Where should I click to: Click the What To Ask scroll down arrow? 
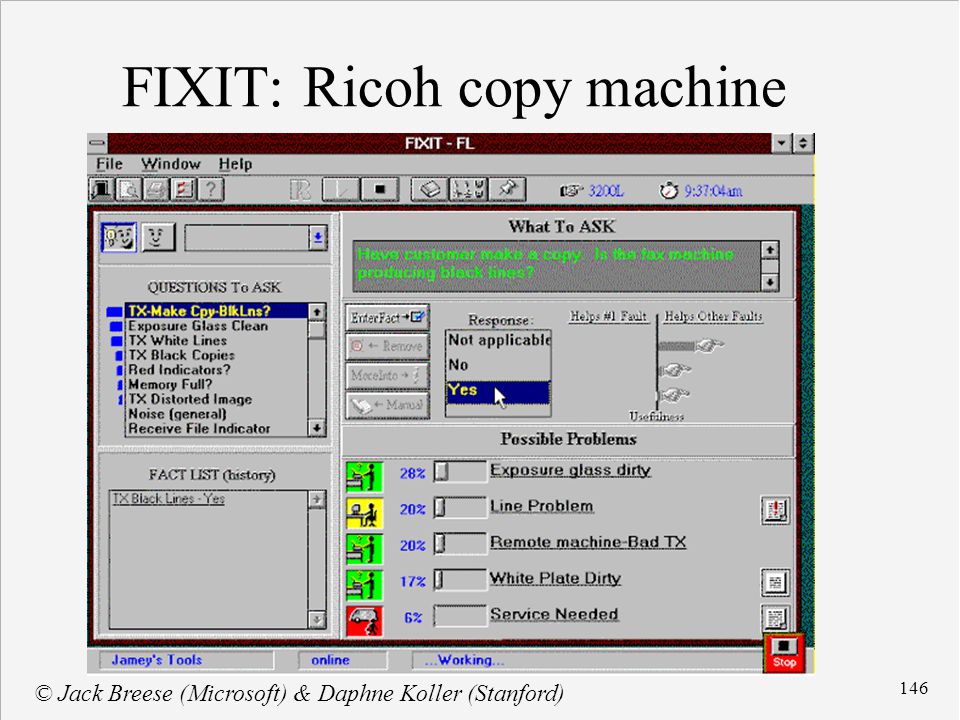[770, 282]
